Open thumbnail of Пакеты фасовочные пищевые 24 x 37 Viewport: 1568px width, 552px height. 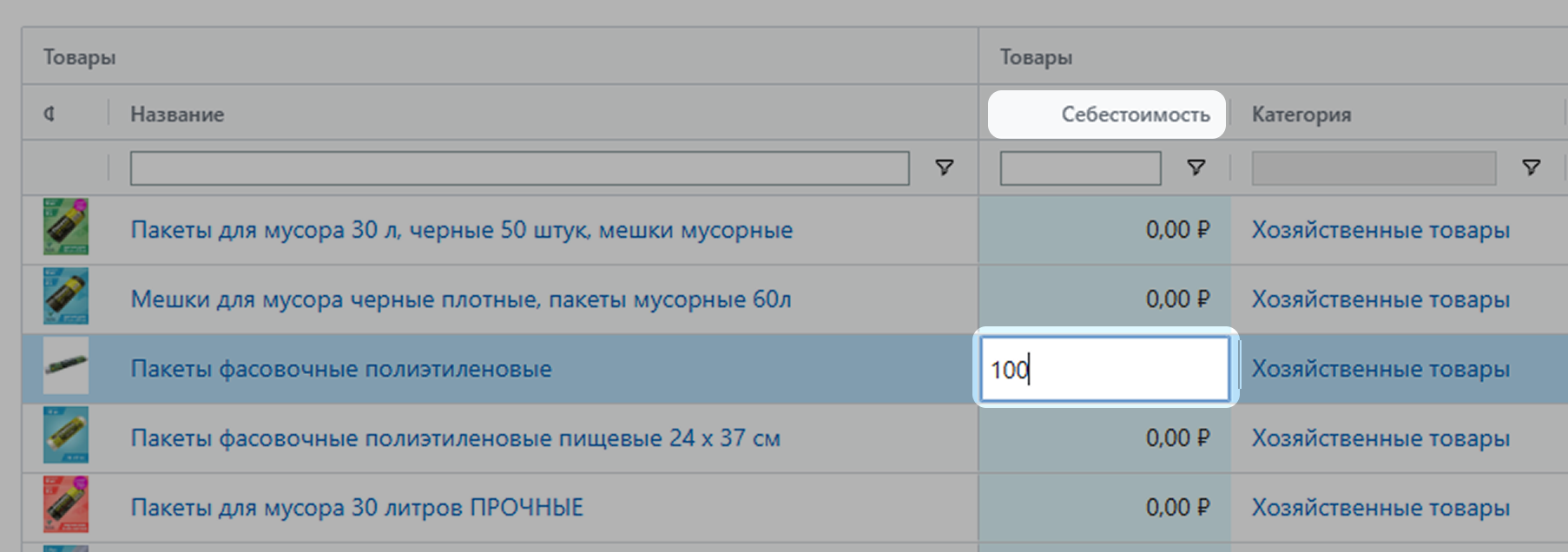[66, 436]
